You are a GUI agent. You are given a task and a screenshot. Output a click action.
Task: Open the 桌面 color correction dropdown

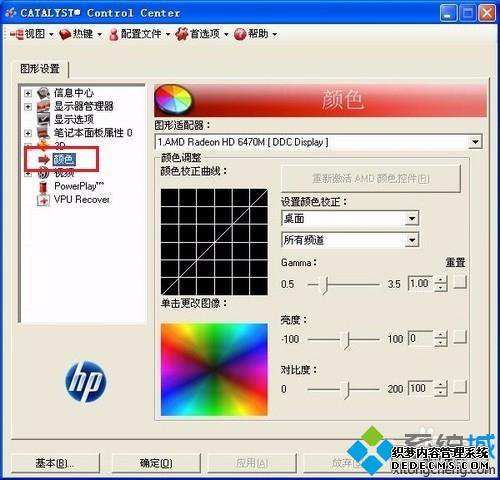click(412, 219)
